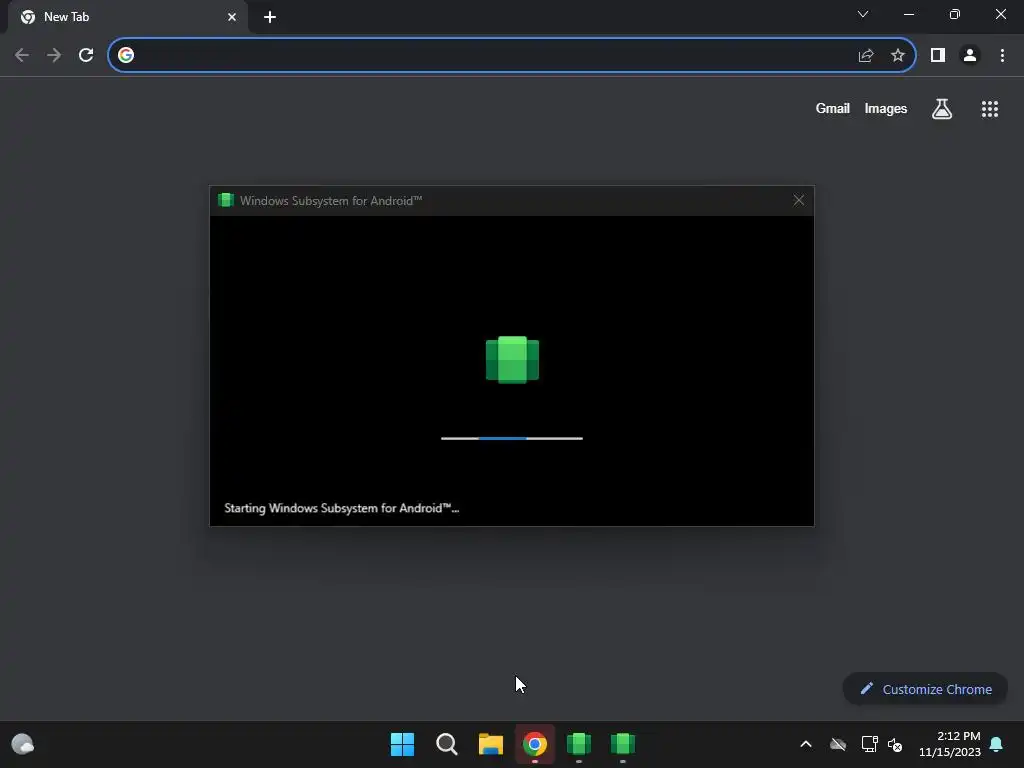Click the green Android subsystem logo

pyautogui.click(x=512, y=360)
